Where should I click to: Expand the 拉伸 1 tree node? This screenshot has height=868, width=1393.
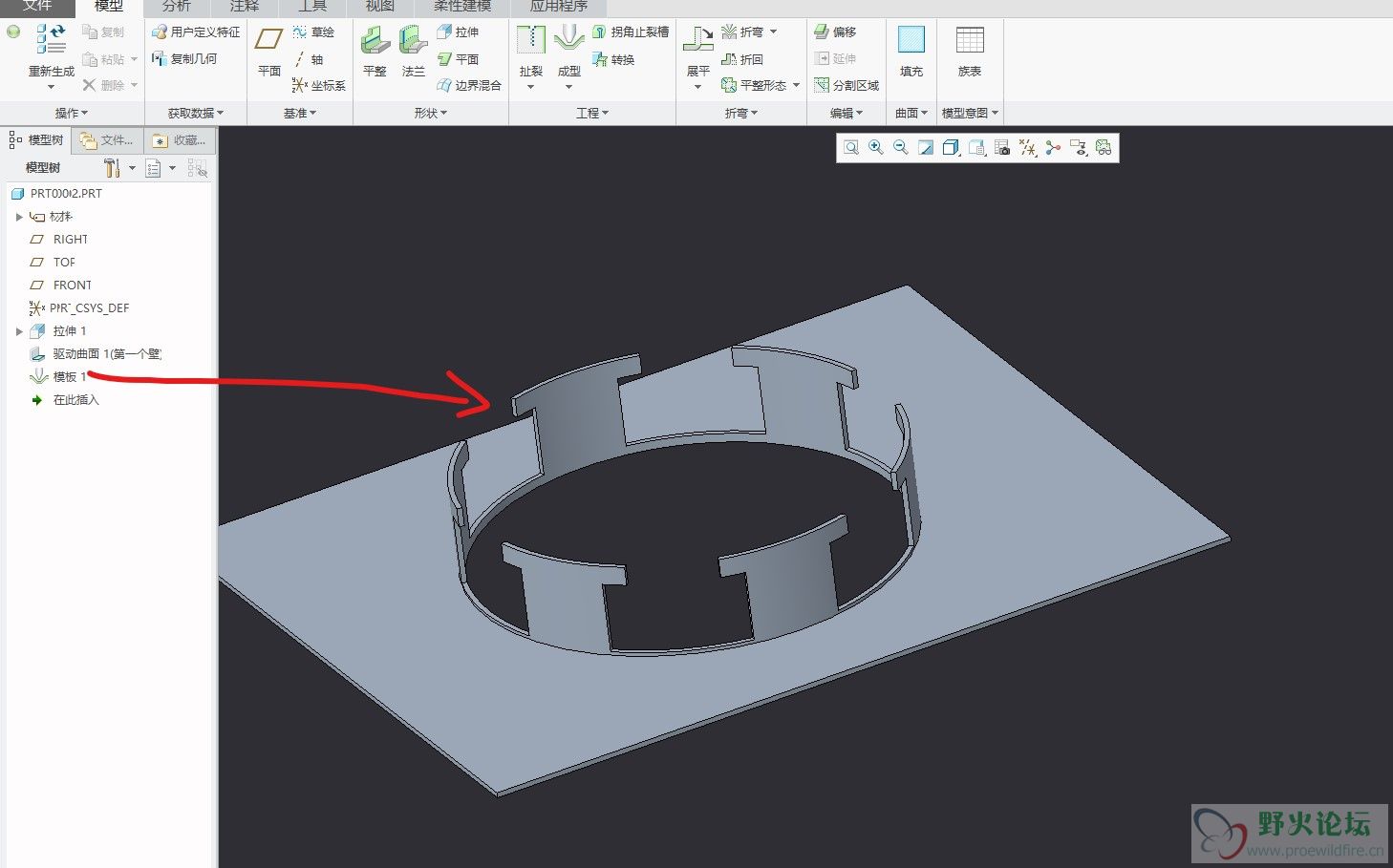click(x=19, y=331)
